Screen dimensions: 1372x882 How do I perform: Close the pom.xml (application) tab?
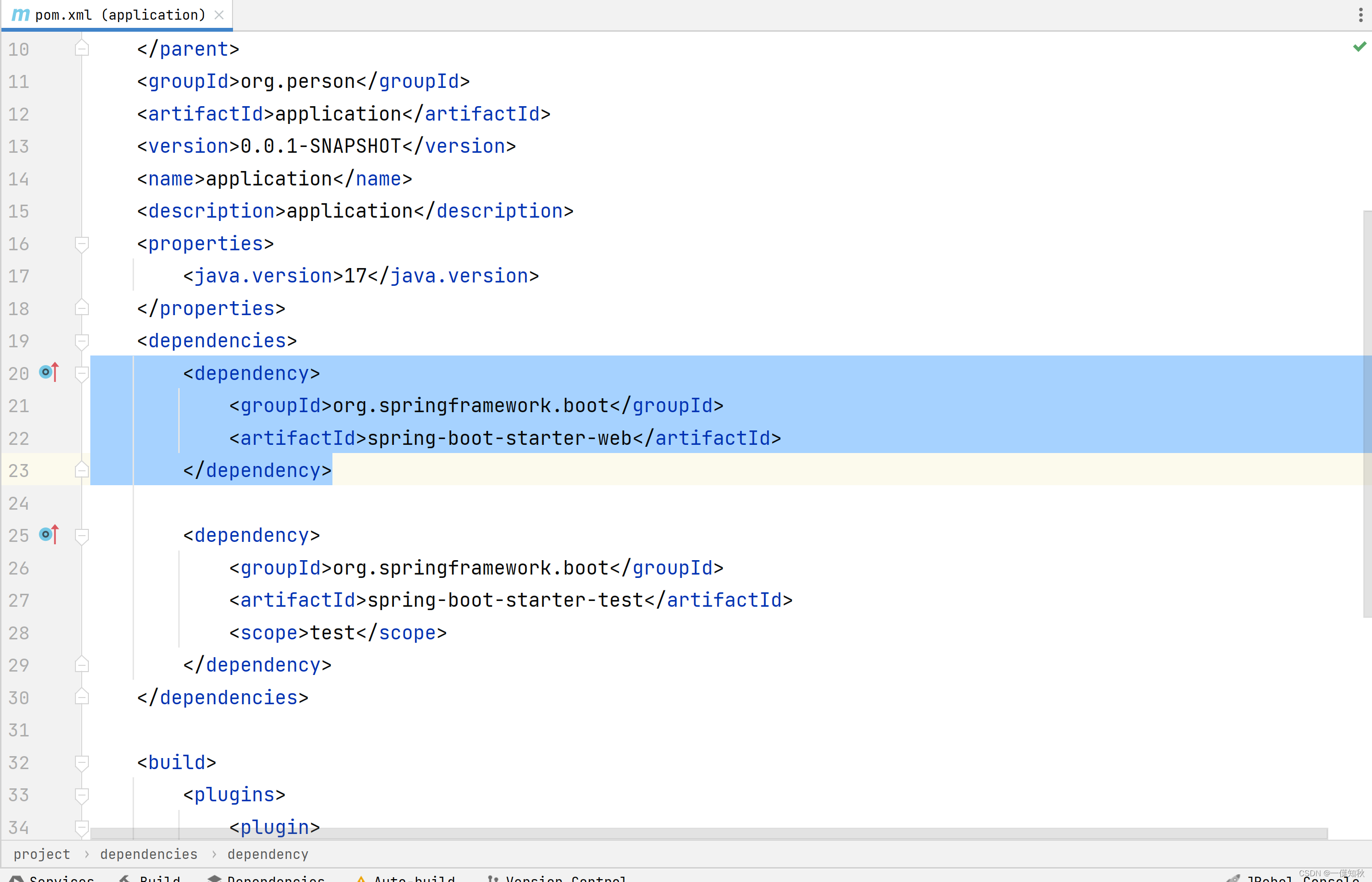219,15
